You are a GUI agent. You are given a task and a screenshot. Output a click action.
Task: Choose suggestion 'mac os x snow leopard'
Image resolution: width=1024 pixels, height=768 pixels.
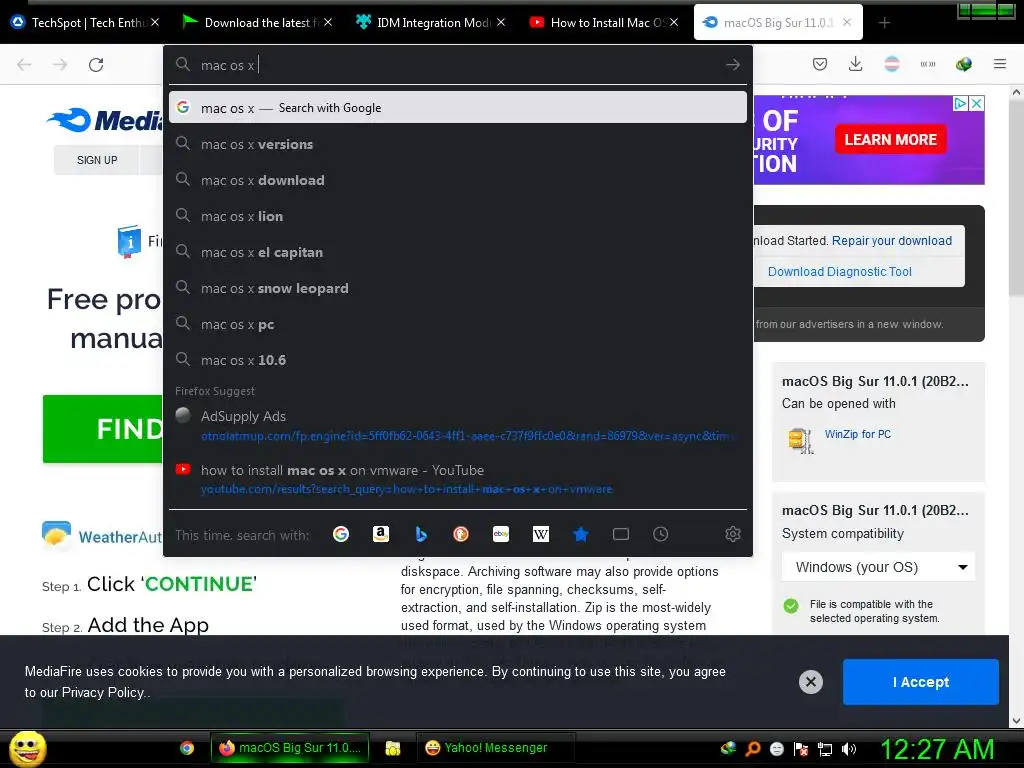[458, 288]
